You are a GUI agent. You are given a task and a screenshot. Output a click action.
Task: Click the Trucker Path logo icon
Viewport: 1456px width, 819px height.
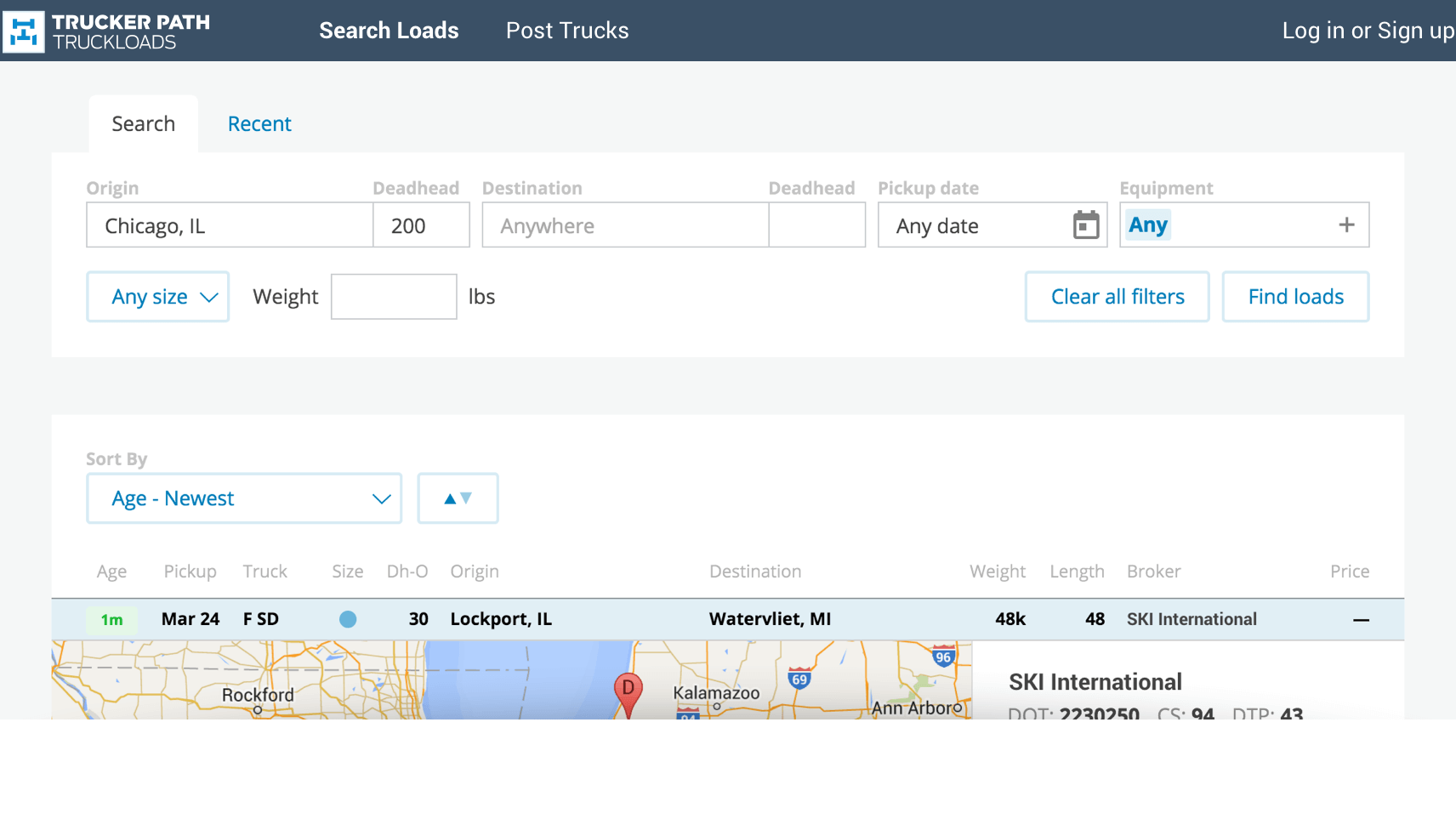point(24,32)
